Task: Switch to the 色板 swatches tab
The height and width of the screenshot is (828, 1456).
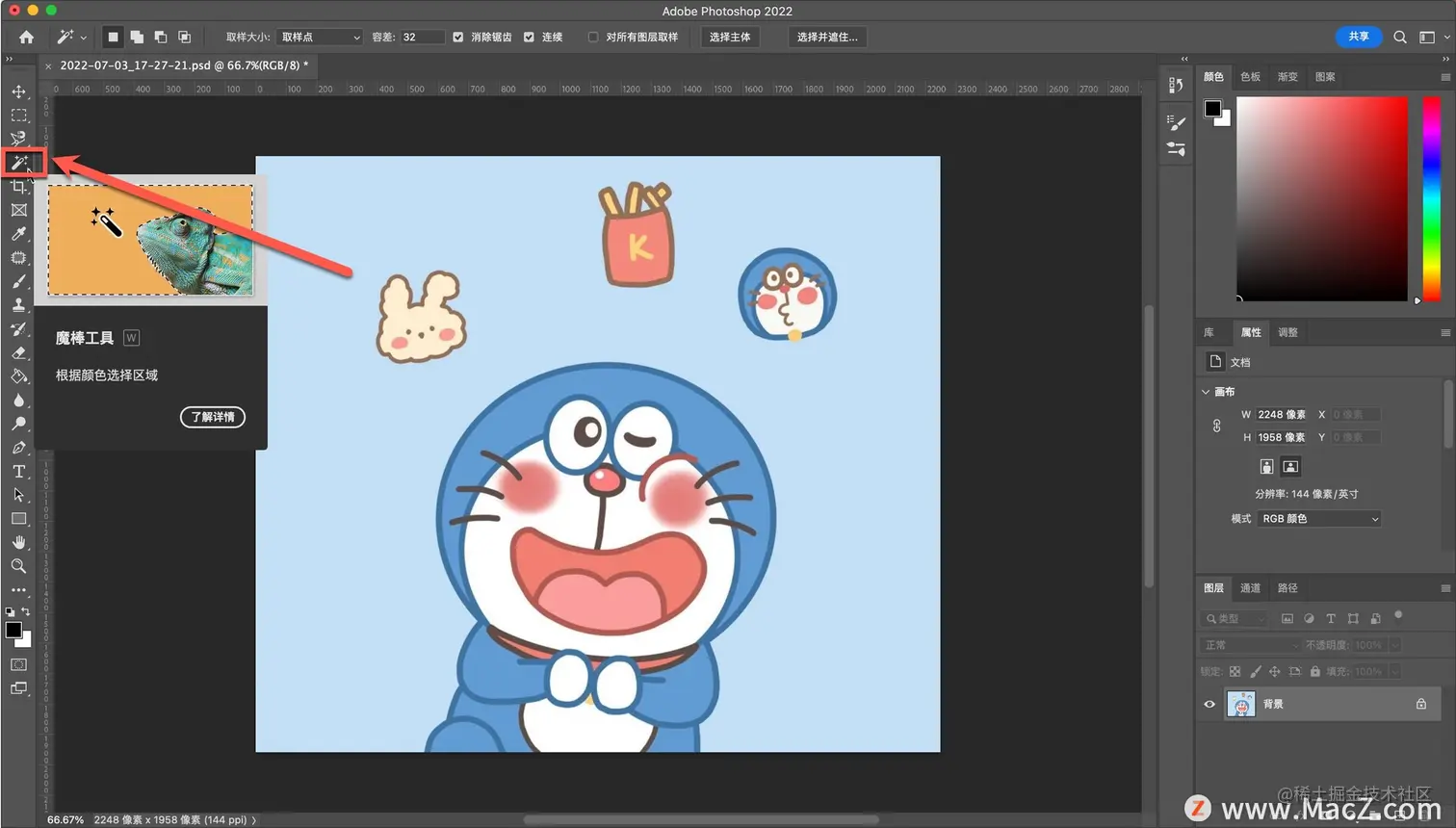Action: [1250, 77]
